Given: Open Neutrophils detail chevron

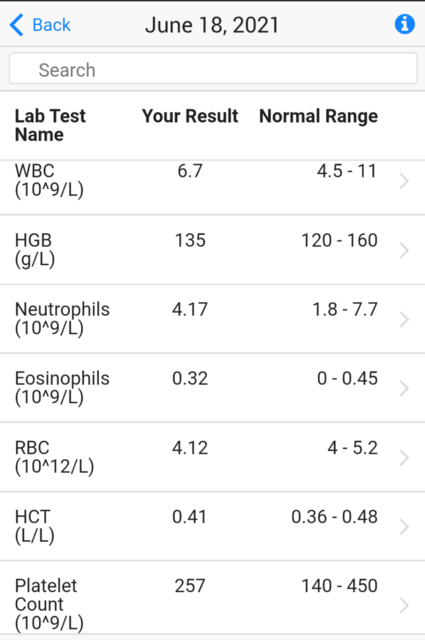Looking at the screenshot, I should 404,319.
